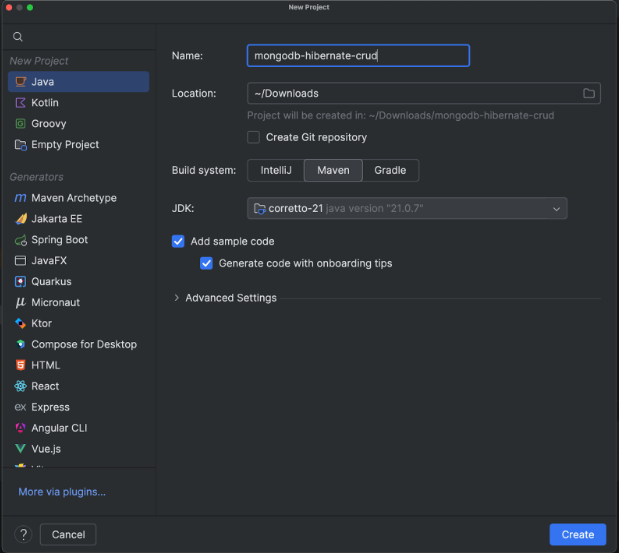
Task: Select the Spring Boot icon
Action: [20, 240]
